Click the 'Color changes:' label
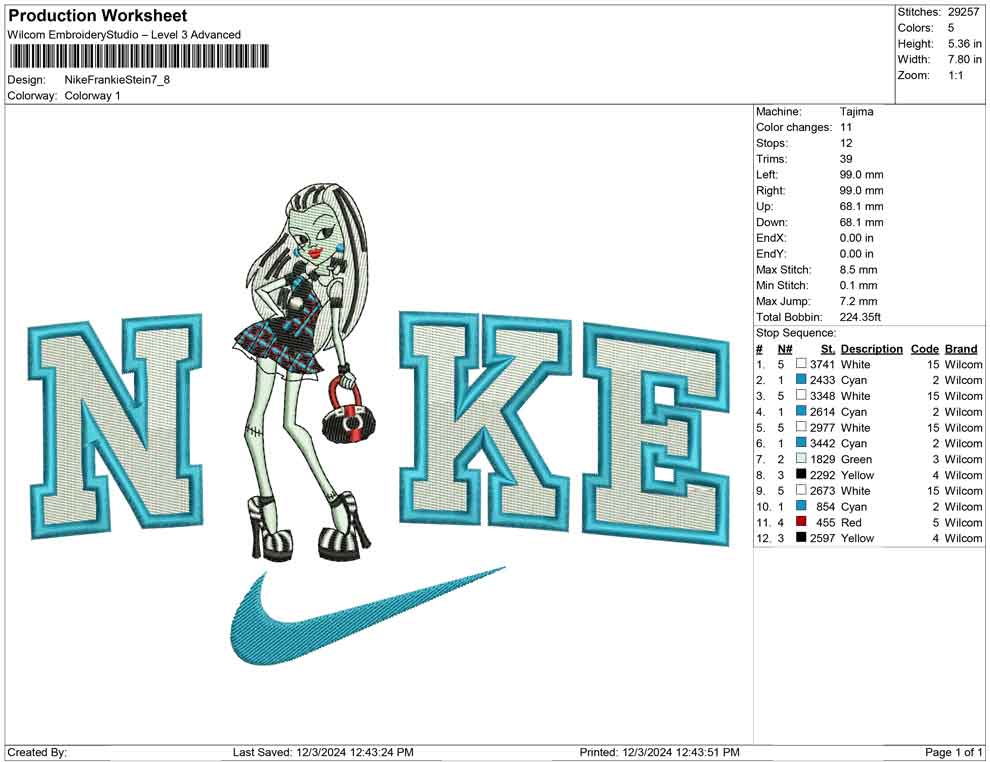The height and width of the screenshot is (762, 990). coord(794,128)
